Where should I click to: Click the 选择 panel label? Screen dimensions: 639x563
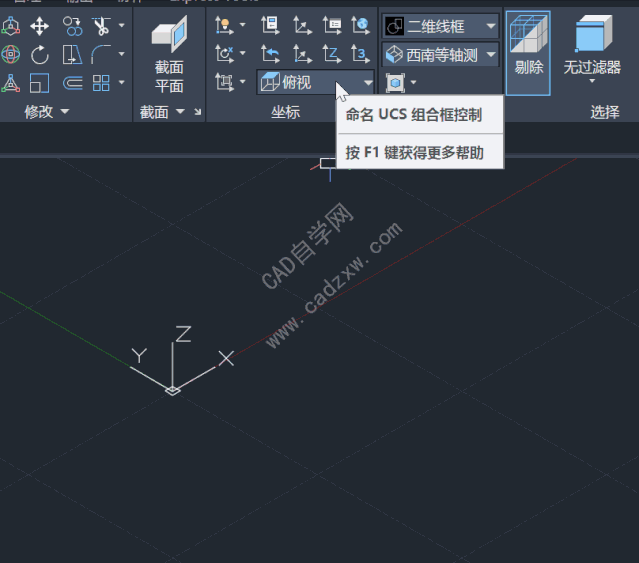(605, 112)
